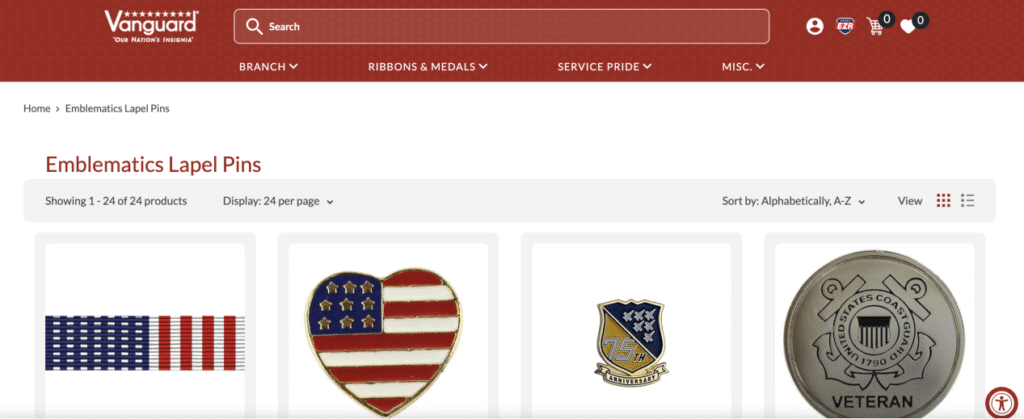Open the wishlist heart icon
The height and width of the screenshot is (419, 1024).
(908, 27)
